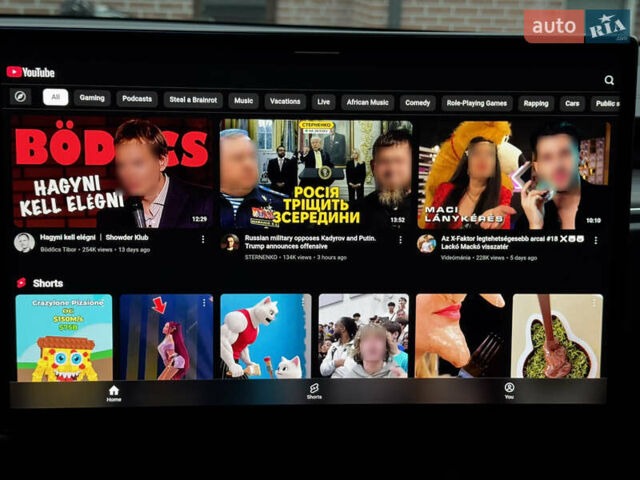Click the YouTube logo
The width and height of the screenshot is (640, 480).
coord(31,72)
